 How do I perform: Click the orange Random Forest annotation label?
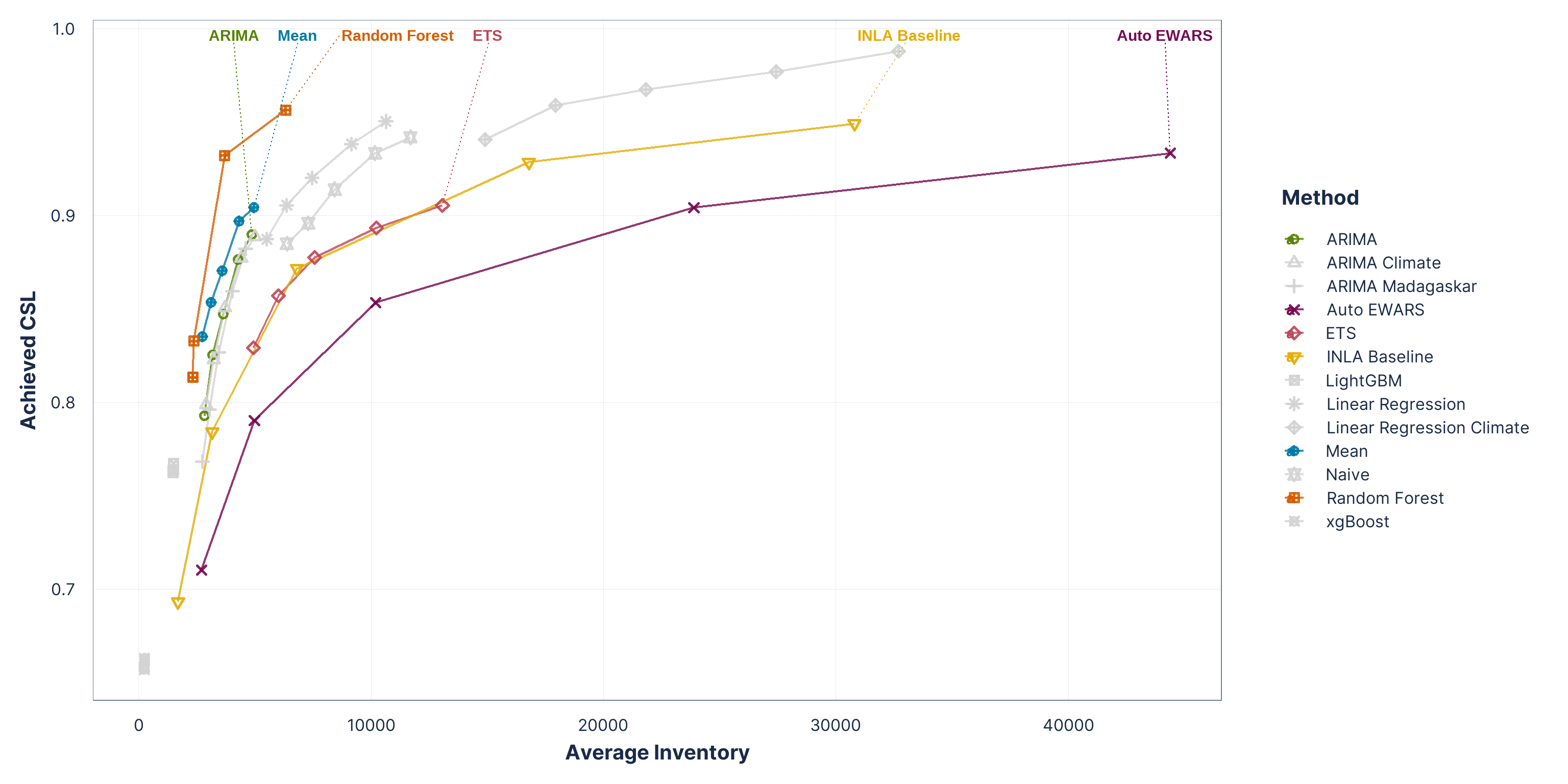click(x=397, y=36)
